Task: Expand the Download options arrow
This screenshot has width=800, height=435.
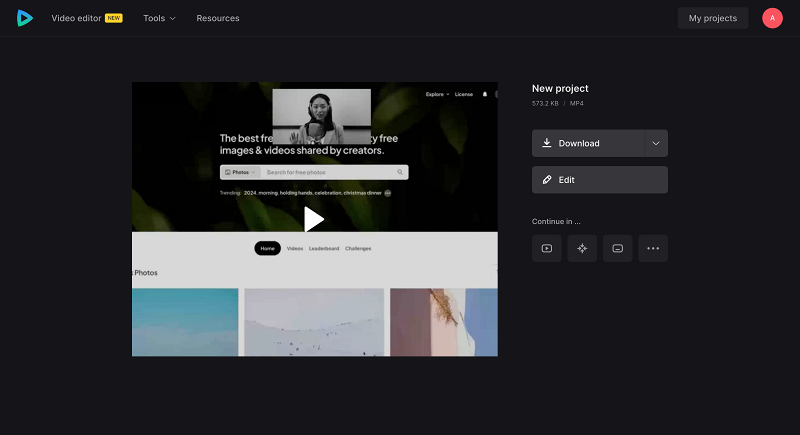Action: [656, 143]
